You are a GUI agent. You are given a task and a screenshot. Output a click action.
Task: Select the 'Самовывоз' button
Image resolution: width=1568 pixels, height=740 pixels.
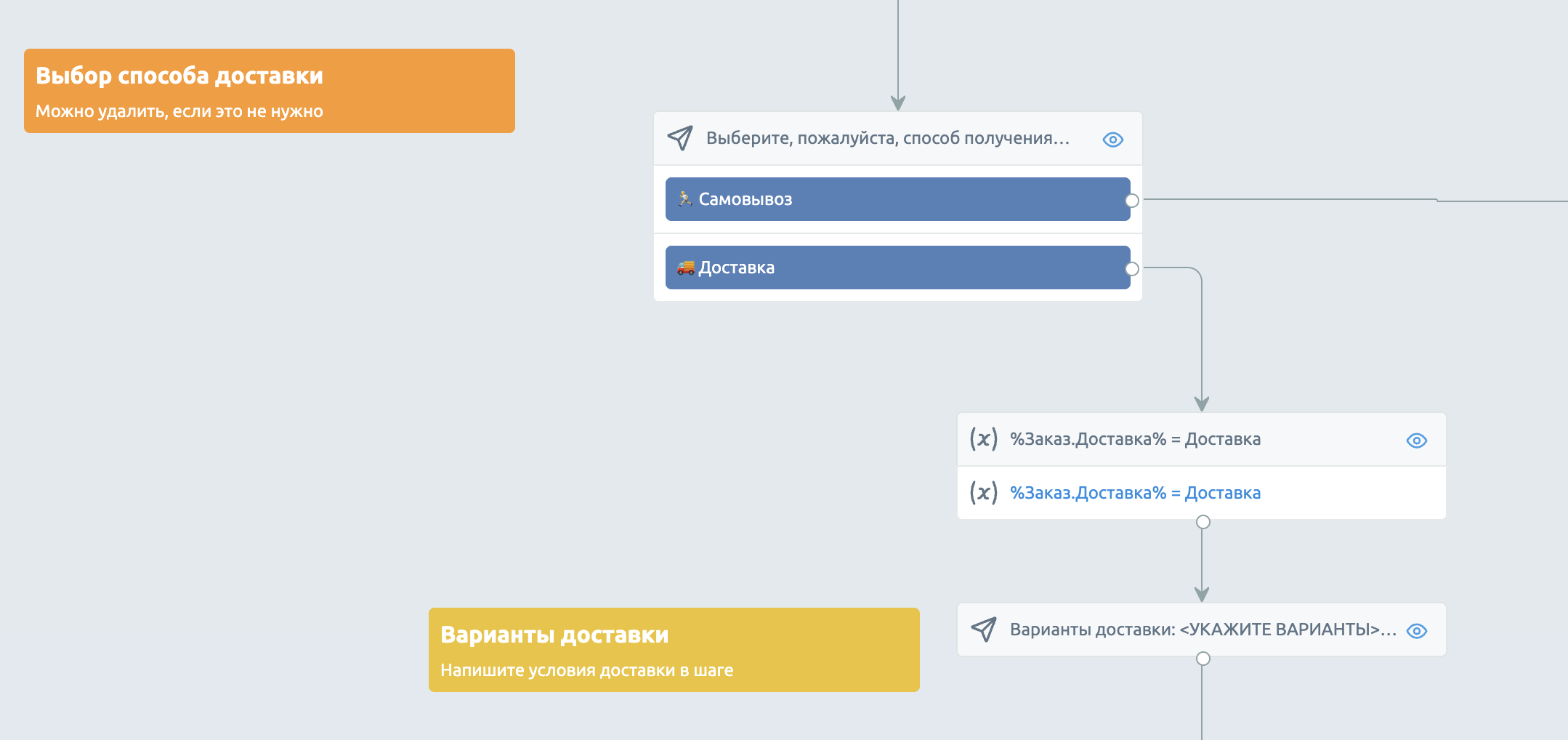897,199
